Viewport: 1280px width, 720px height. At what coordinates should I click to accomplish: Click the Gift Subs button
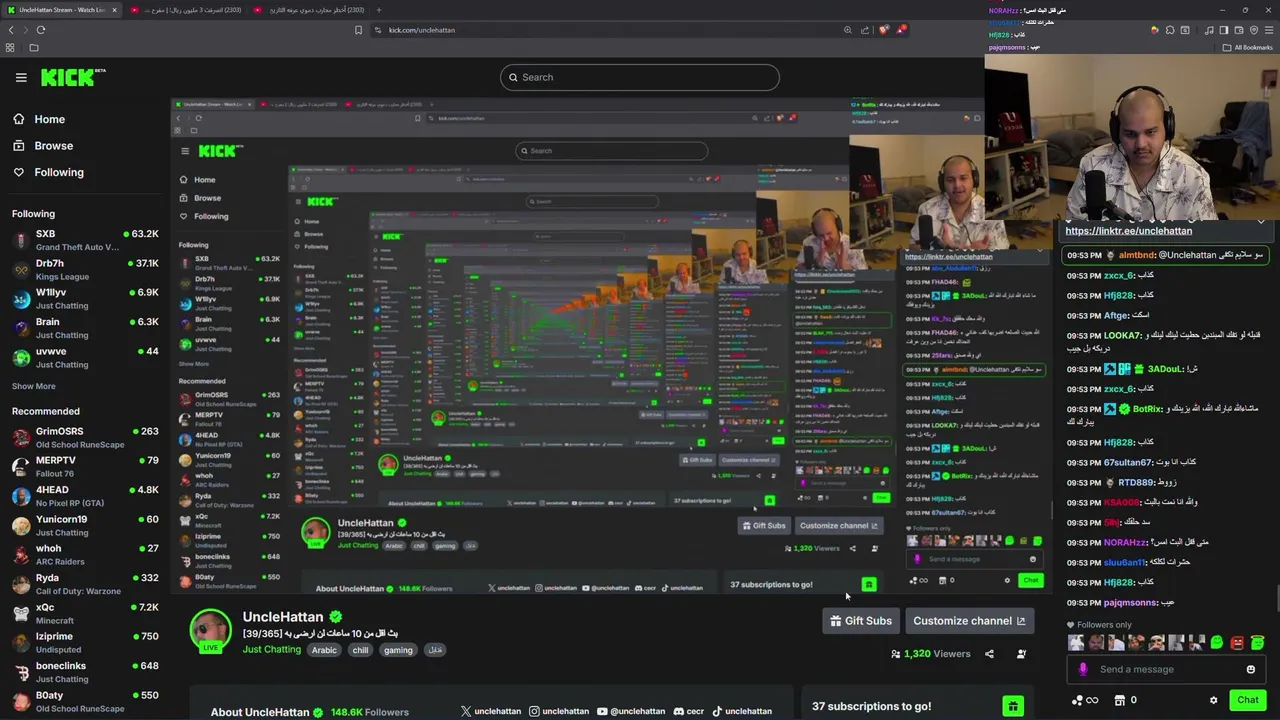(861, 621)
